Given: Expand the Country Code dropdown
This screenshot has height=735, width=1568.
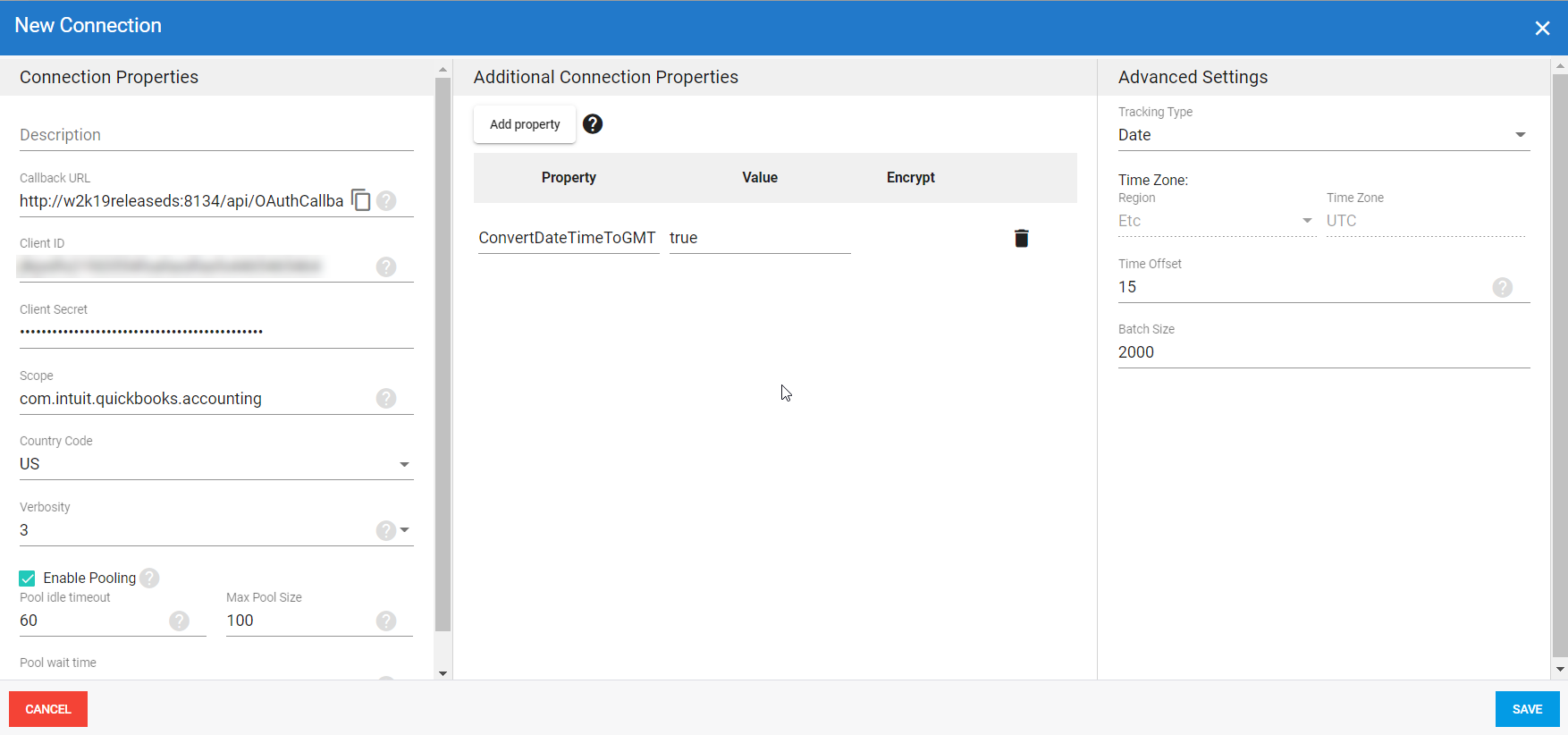Looking at the screenshot, I should point(404,464).
